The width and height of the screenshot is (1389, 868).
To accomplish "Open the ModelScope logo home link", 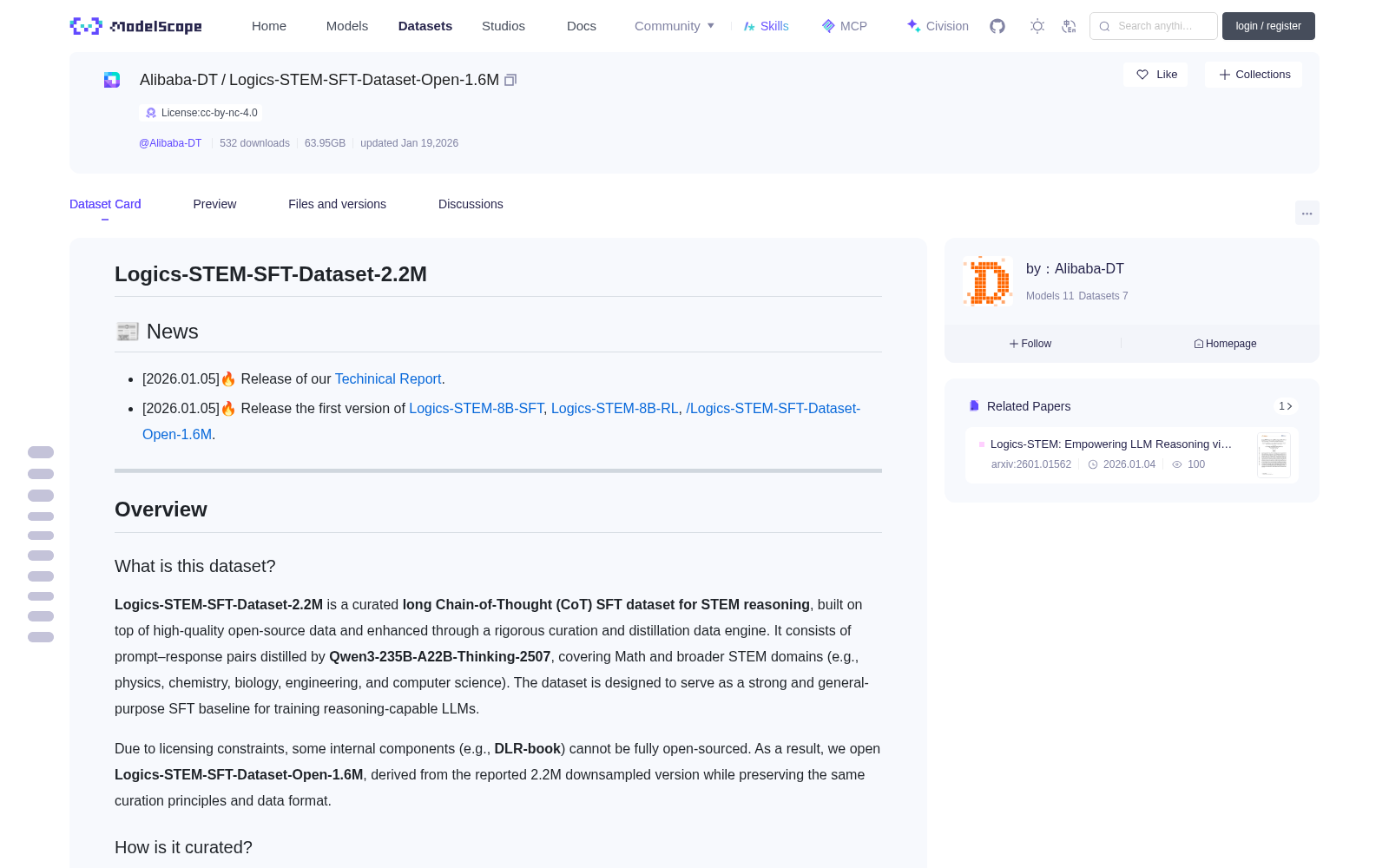I will [136, 26].
